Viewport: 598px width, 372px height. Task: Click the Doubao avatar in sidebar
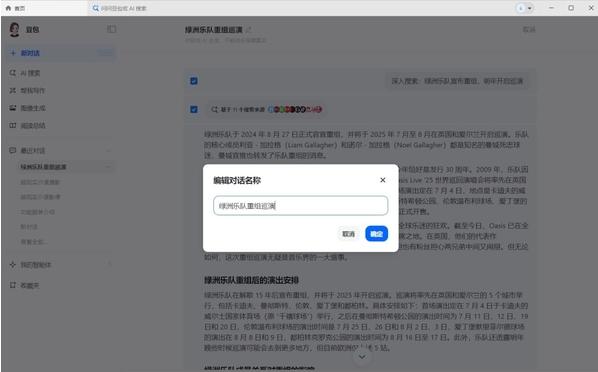(x=14, y=29)
